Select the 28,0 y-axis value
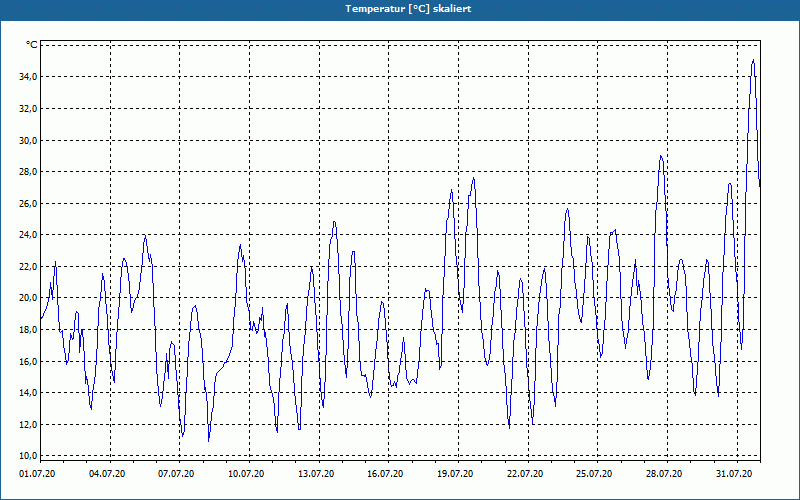Image resolution: width=800 pixels, height=500 pixels. tap(28, 171)
